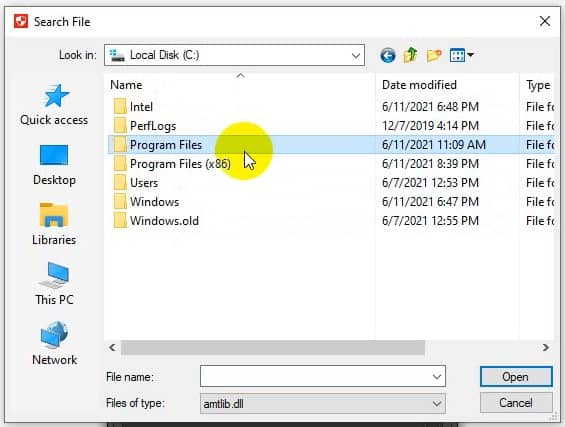Open Quick access in the sidebar
Screen dimensions: 565x427
pyautogui.click(x=54, y=105)
